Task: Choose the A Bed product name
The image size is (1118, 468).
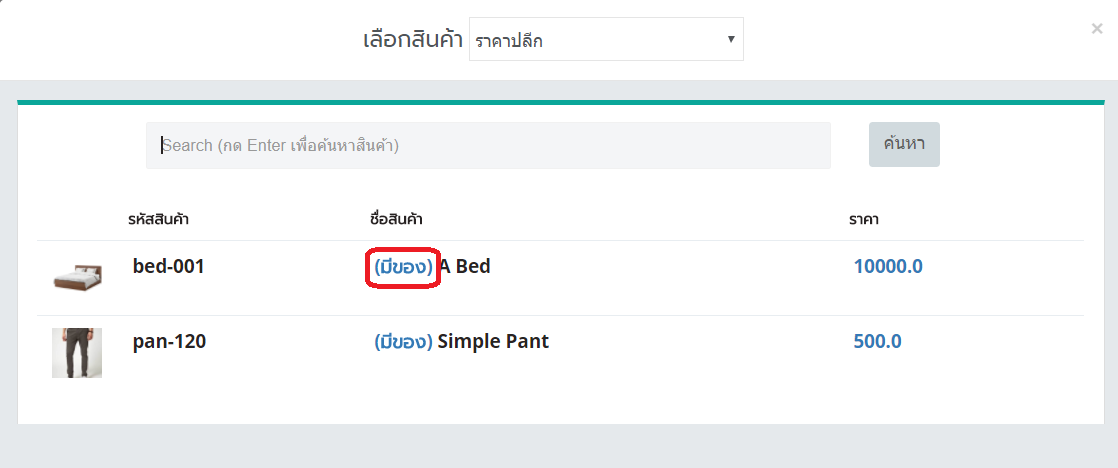Action: click(465, 267)
